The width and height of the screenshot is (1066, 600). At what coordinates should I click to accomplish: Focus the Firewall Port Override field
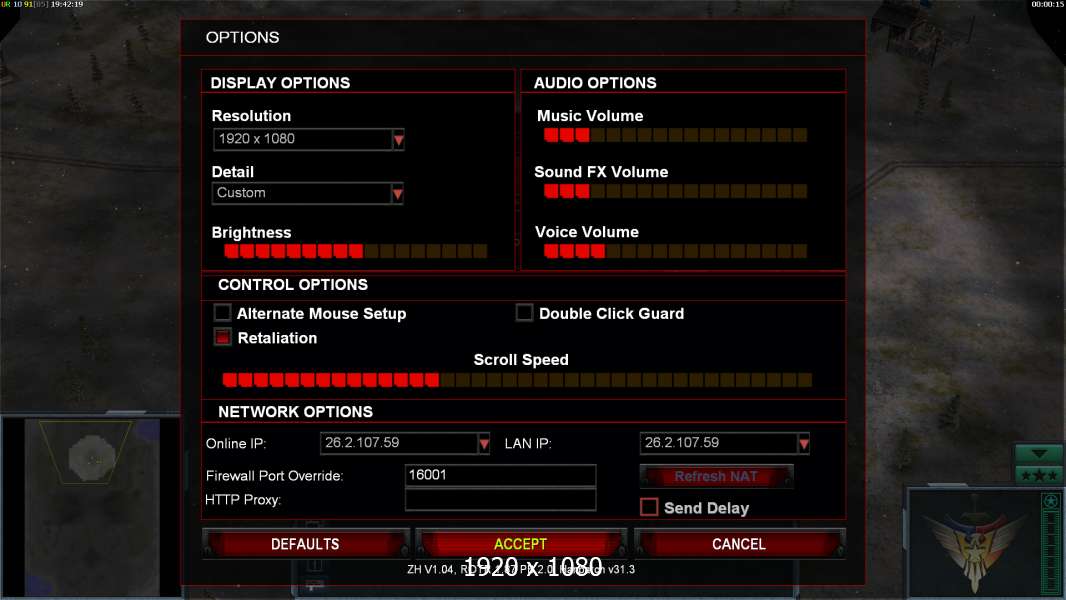pyautogui.click(x=500, y=475)
